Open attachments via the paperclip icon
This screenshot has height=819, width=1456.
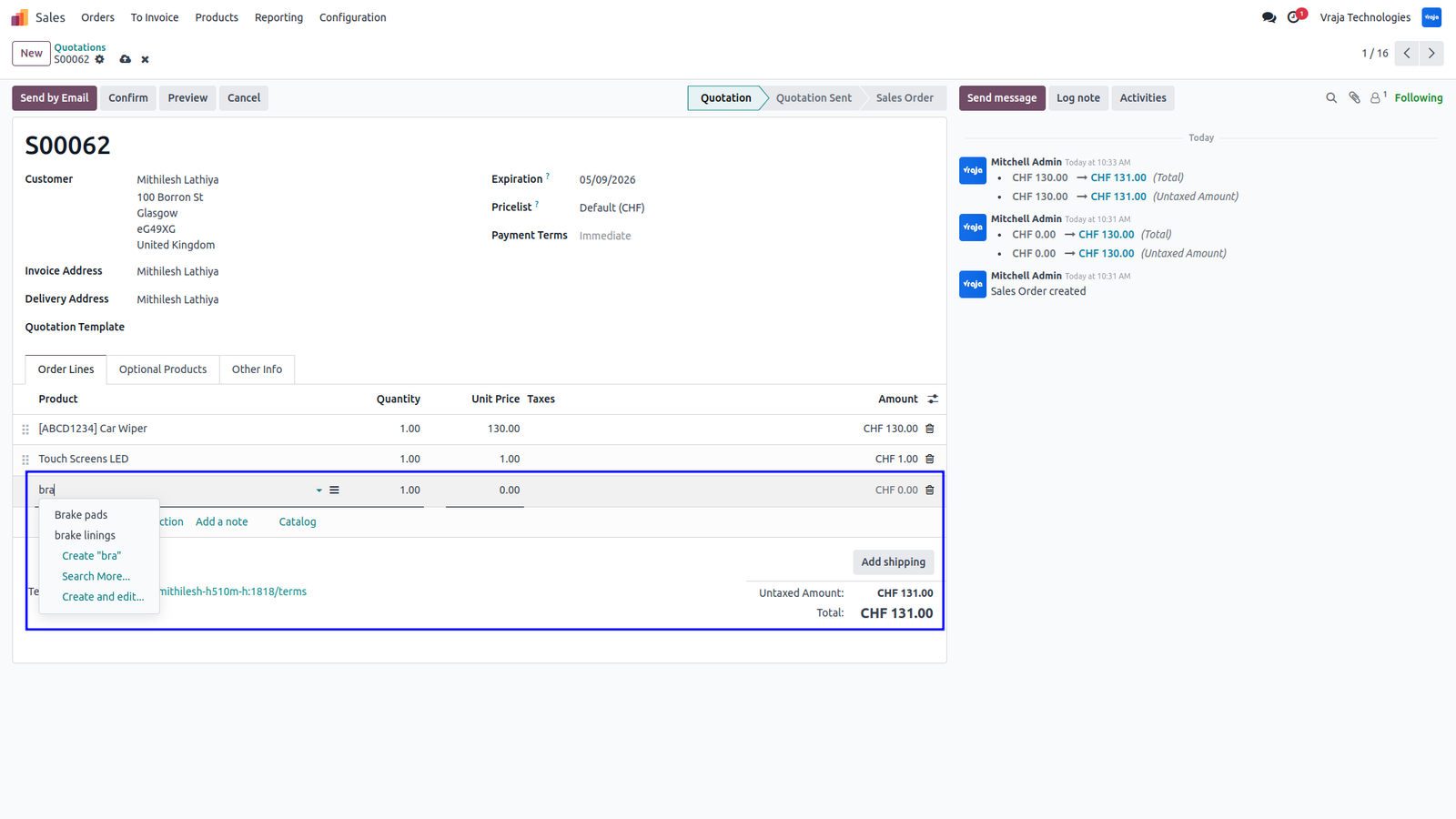coord(1354,98)
